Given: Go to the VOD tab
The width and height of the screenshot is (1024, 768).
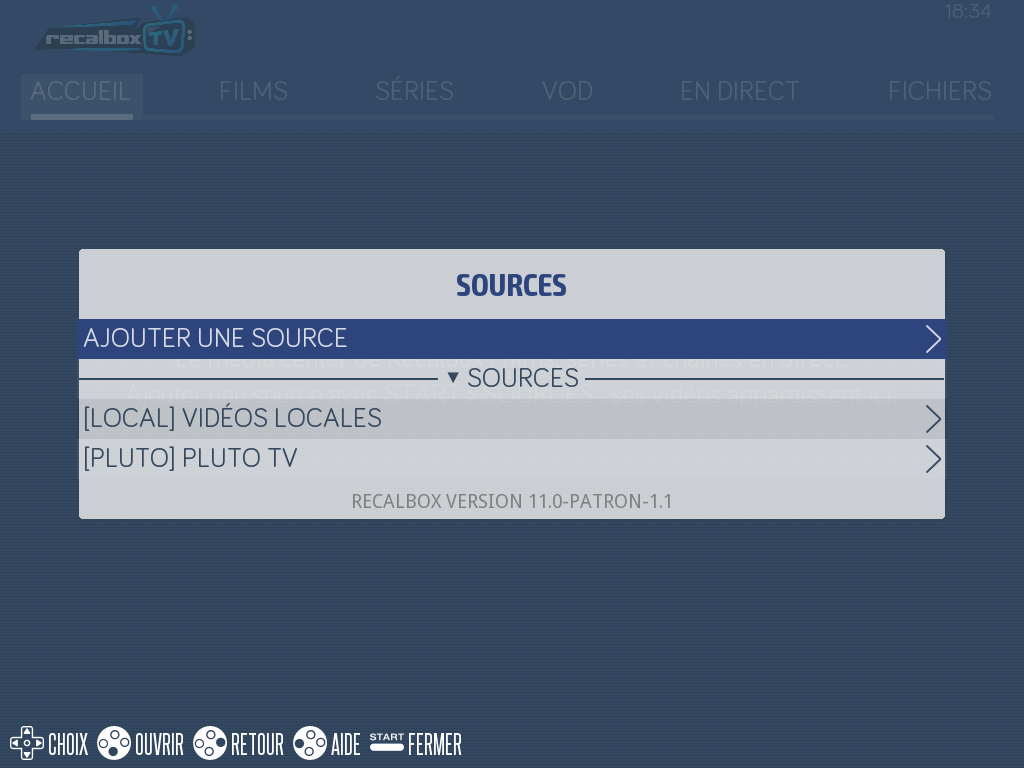Looking at the screenshot, I should [568, 91].
